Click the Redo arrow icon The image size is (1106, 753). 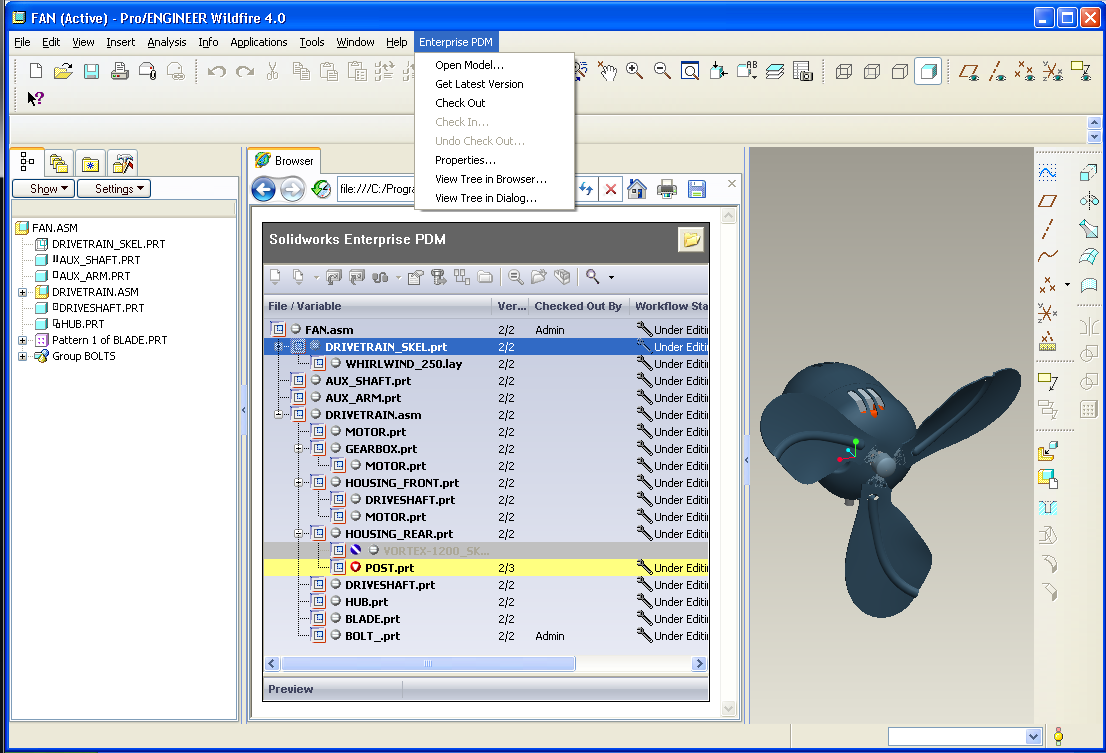pyautogui.click(x=245, y=71)
